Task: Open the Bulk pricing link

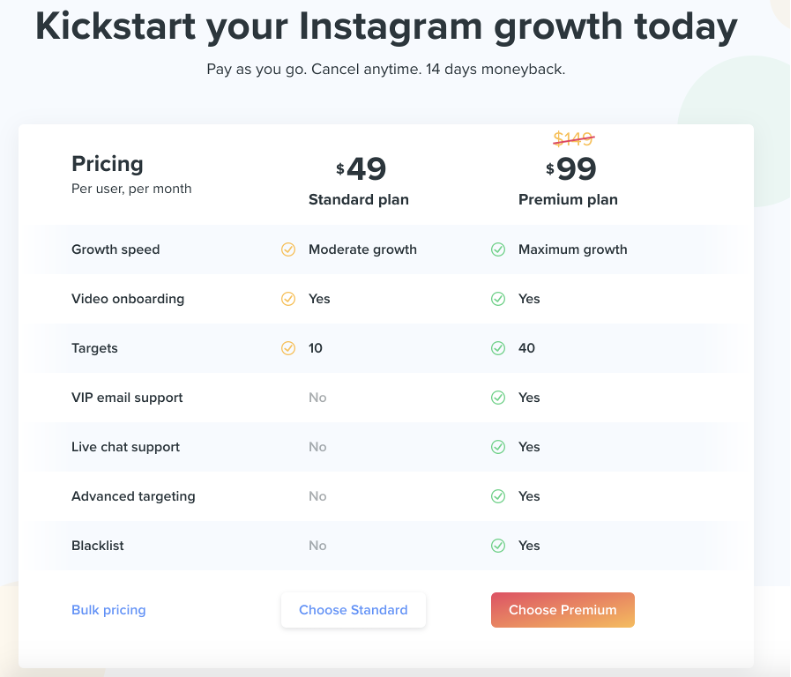Action: [108, 610]
